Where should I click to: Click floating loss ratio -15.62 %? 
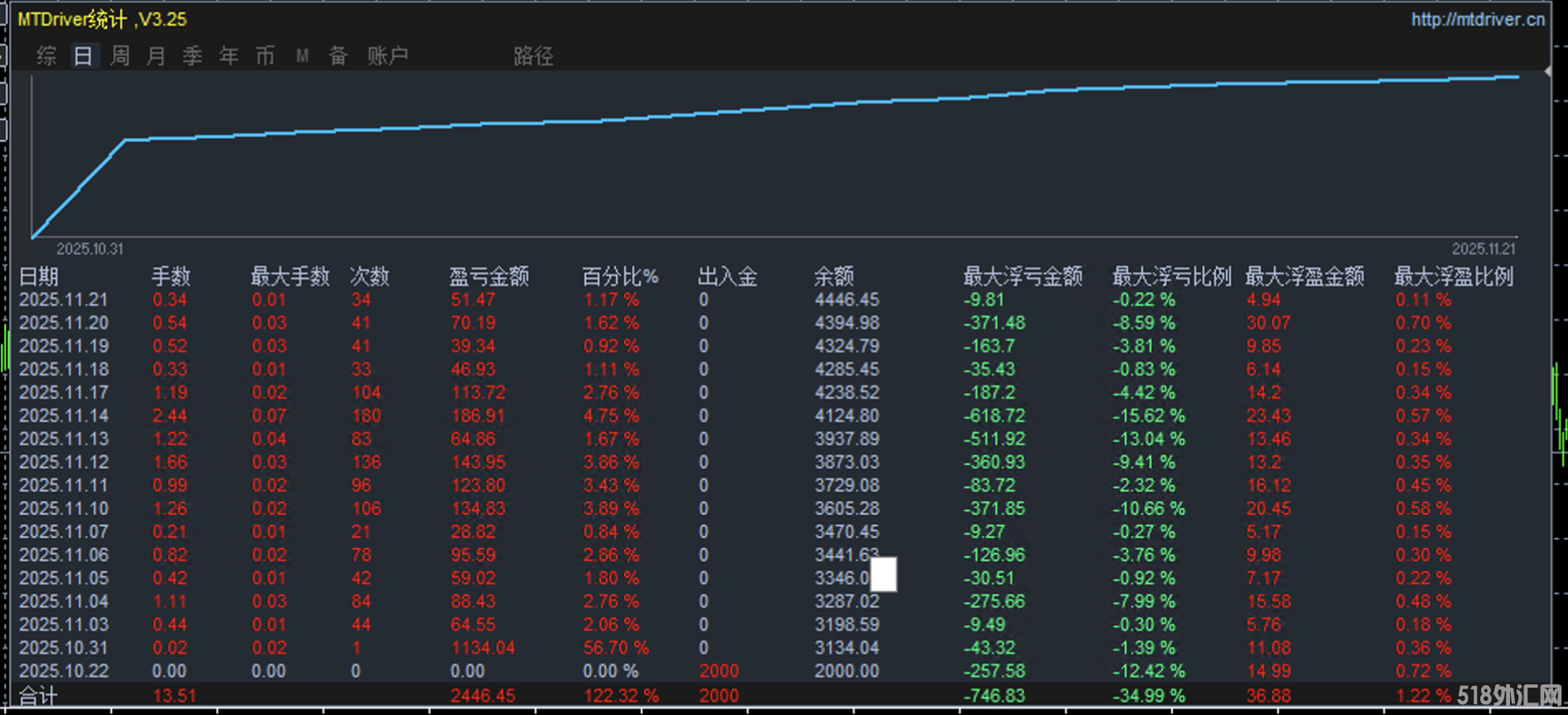[x=1148, y=415]
